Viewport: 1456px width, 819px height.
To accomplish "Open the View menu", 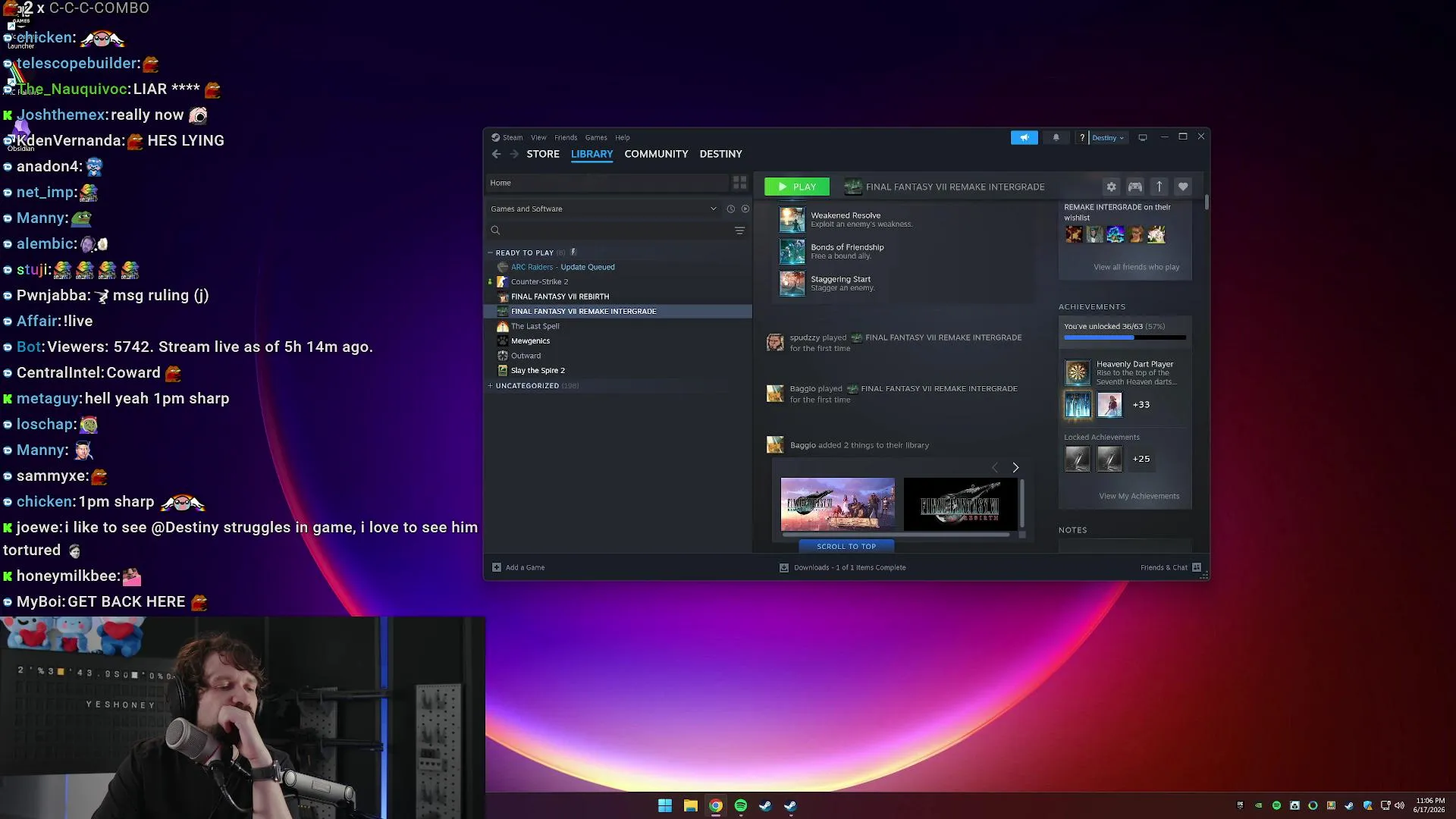I will point(538,137).
